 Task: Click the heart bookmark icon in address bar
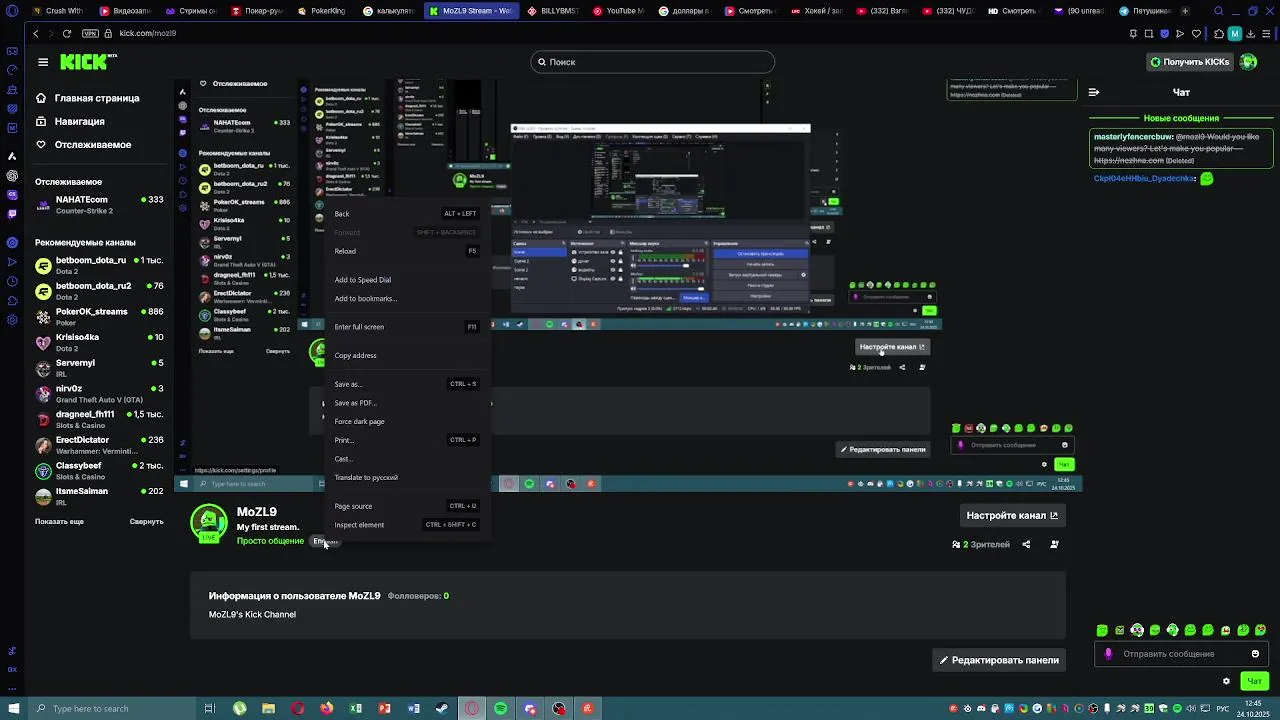[1196, 34]
